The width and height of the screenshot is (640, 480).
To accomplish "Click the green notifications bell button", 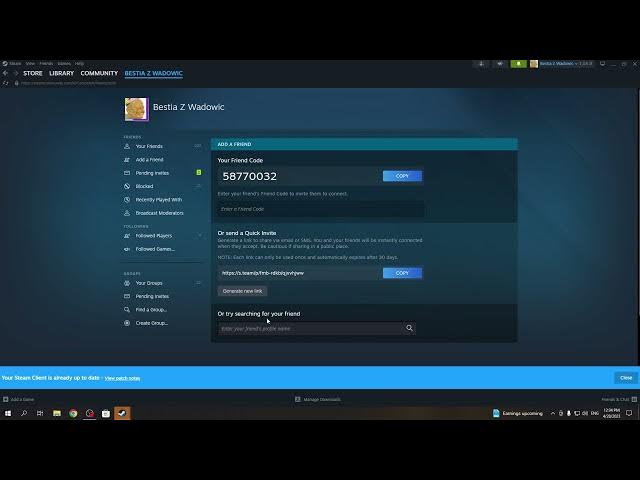I will 518,64.
